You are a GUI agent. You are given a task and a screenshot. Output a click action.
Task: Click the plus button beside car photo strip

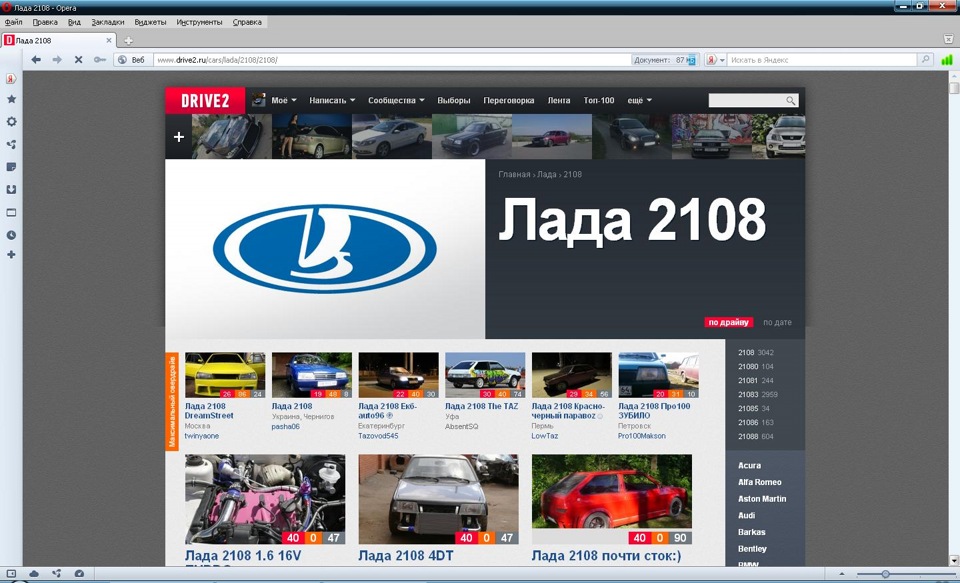point(179,137)
